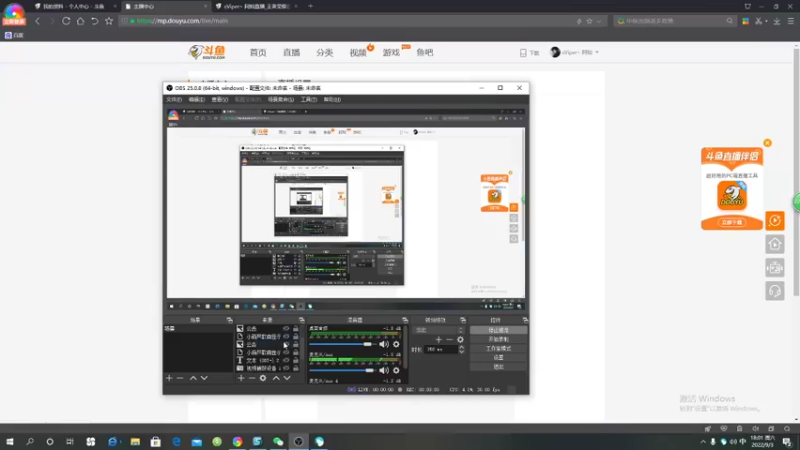Add a new scene with the plus icon in OBS Scenes panel

(x=169, y=378)
